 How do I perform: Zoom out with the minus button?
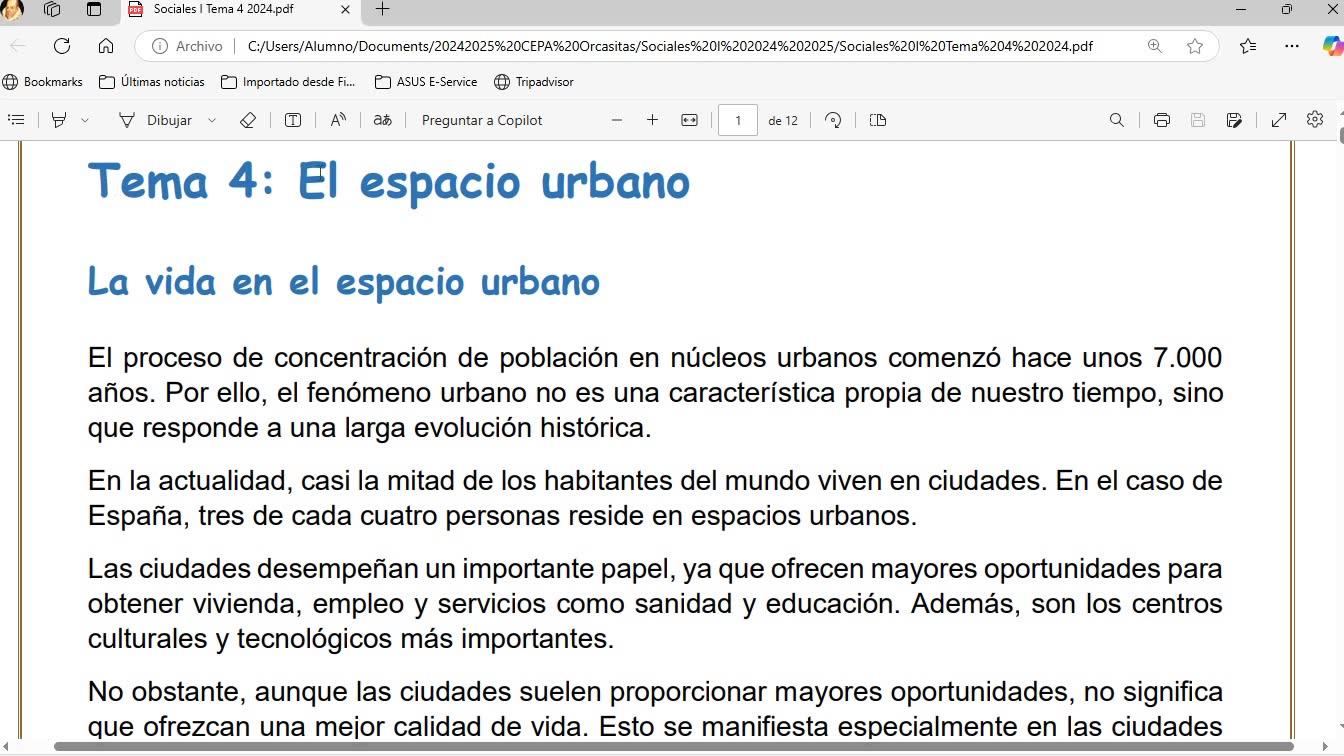(617, 120)
